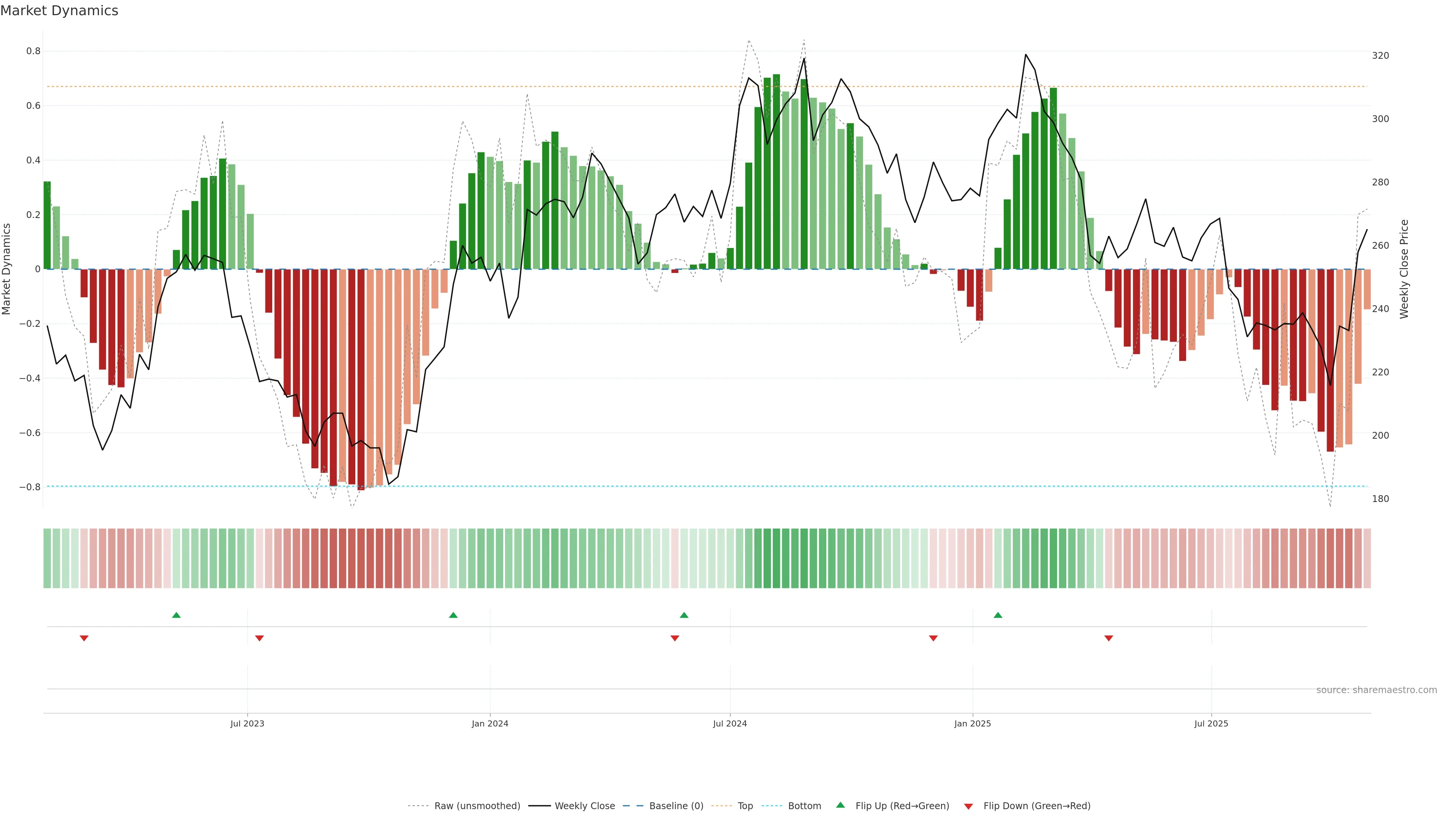Click the last red Flip Down marker in 2025
Viewport: 1456px width, 819px height.
coord(1108,638)
